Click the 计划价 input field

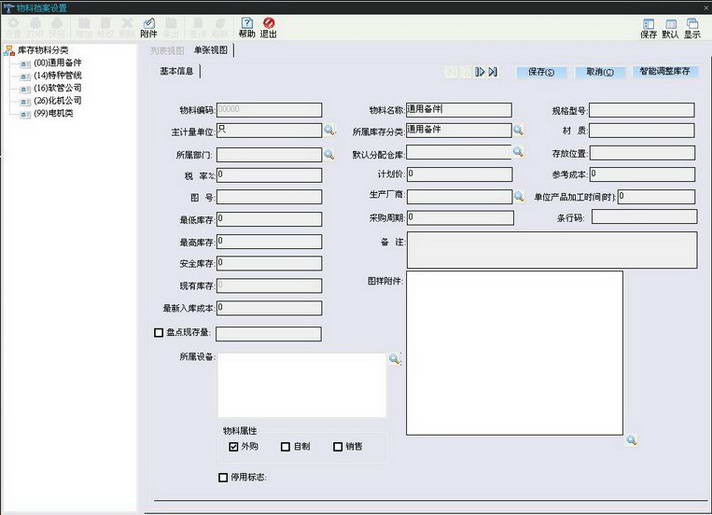click(460, 174)
